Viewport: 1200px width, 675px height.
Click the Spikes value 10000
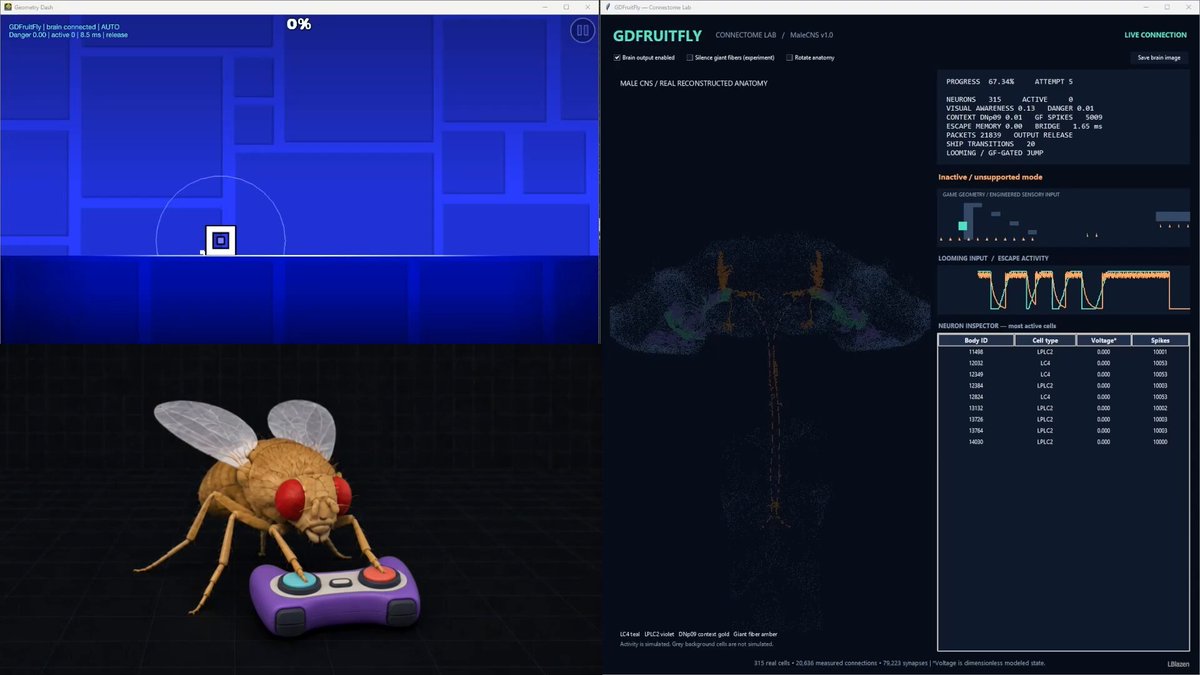[x=1160, y=442]
